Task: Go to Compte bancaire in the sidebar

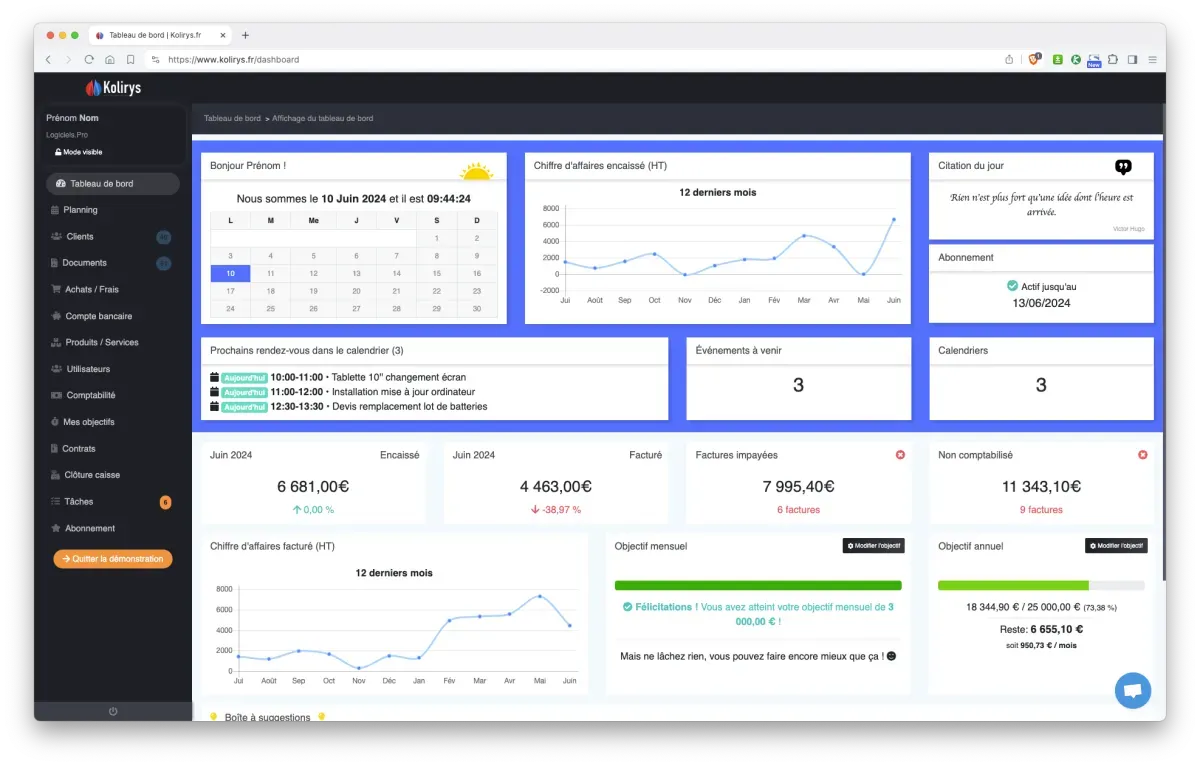Action: pyautogui.click(x=98, y=316)
